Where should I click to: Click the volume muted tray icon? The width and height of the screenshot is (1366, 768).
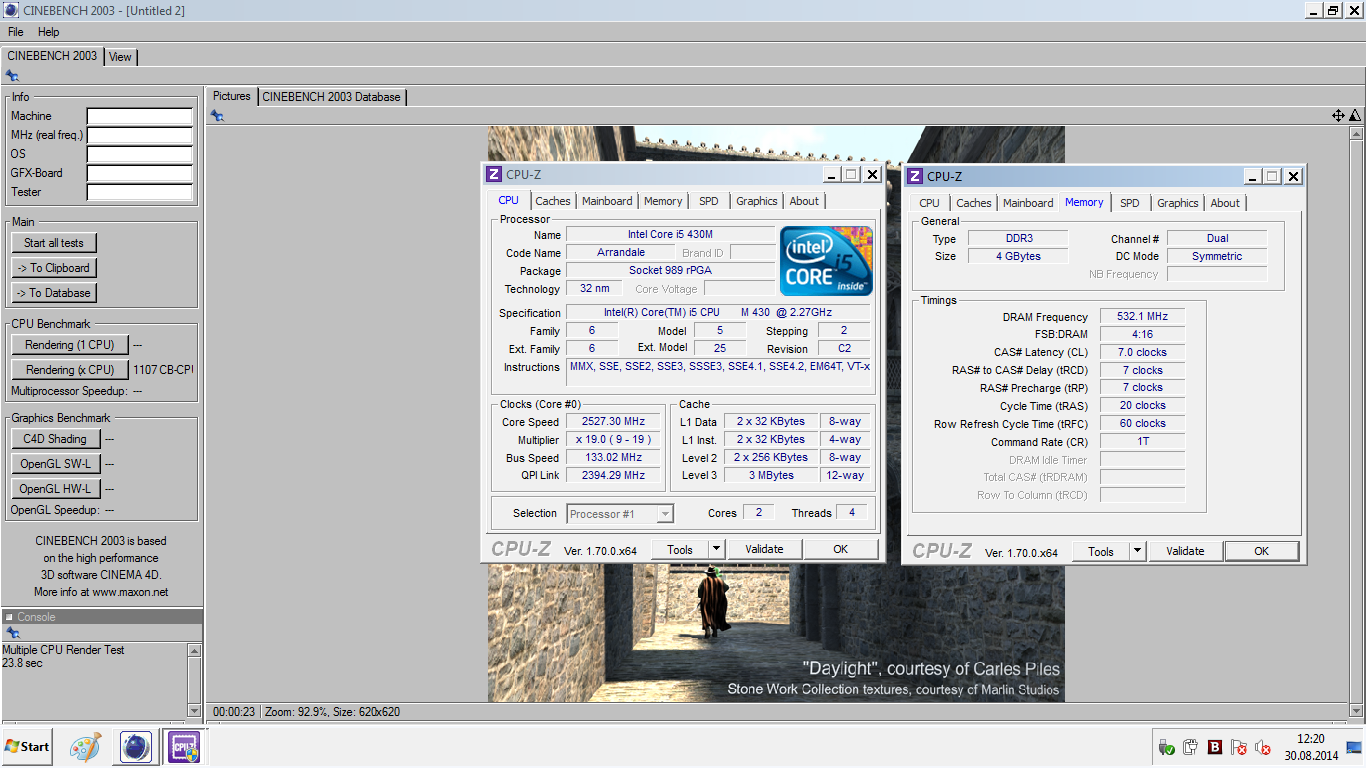point(1264,747)
